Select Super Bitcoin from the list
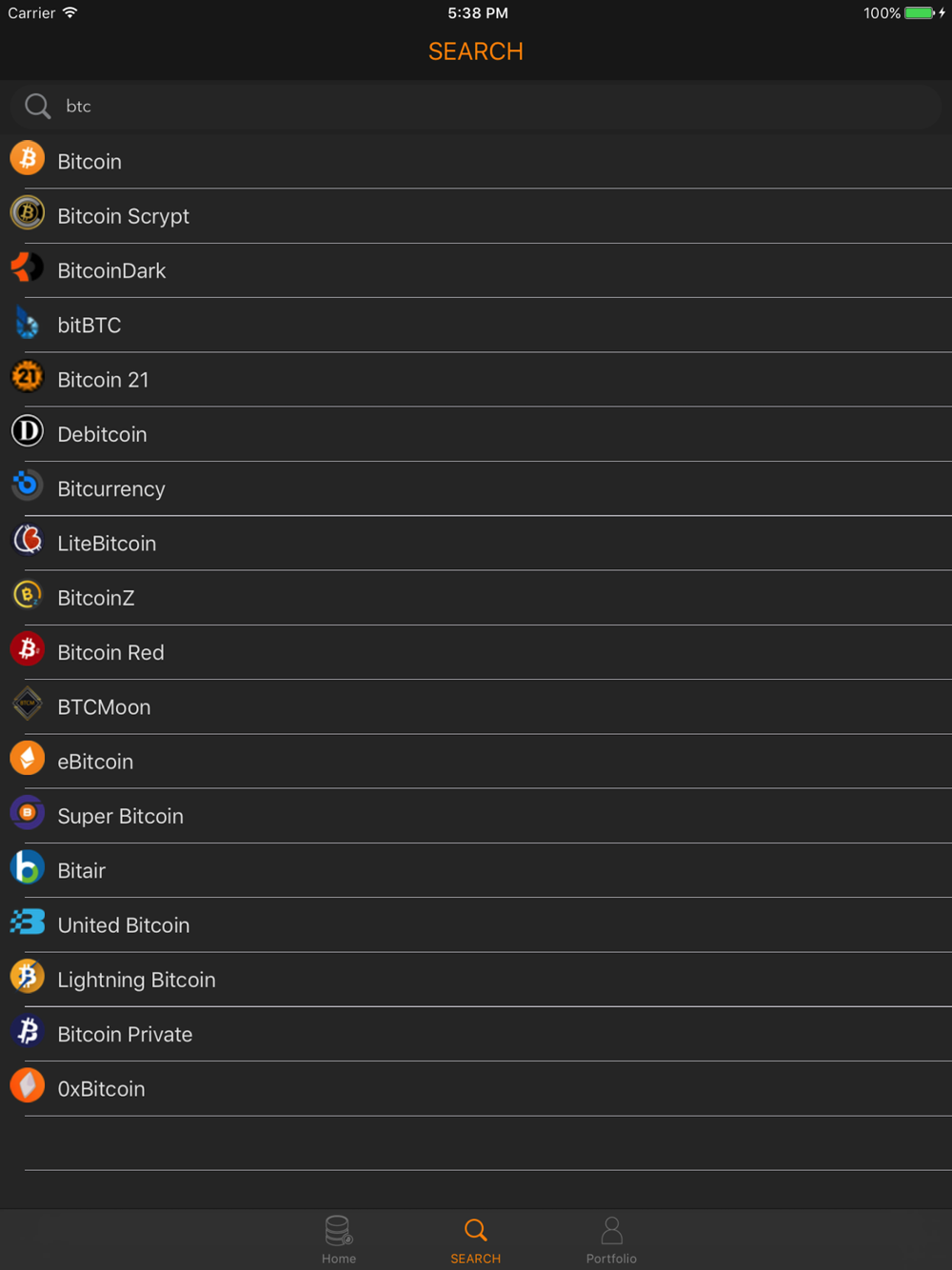 (x=476, y=816)
